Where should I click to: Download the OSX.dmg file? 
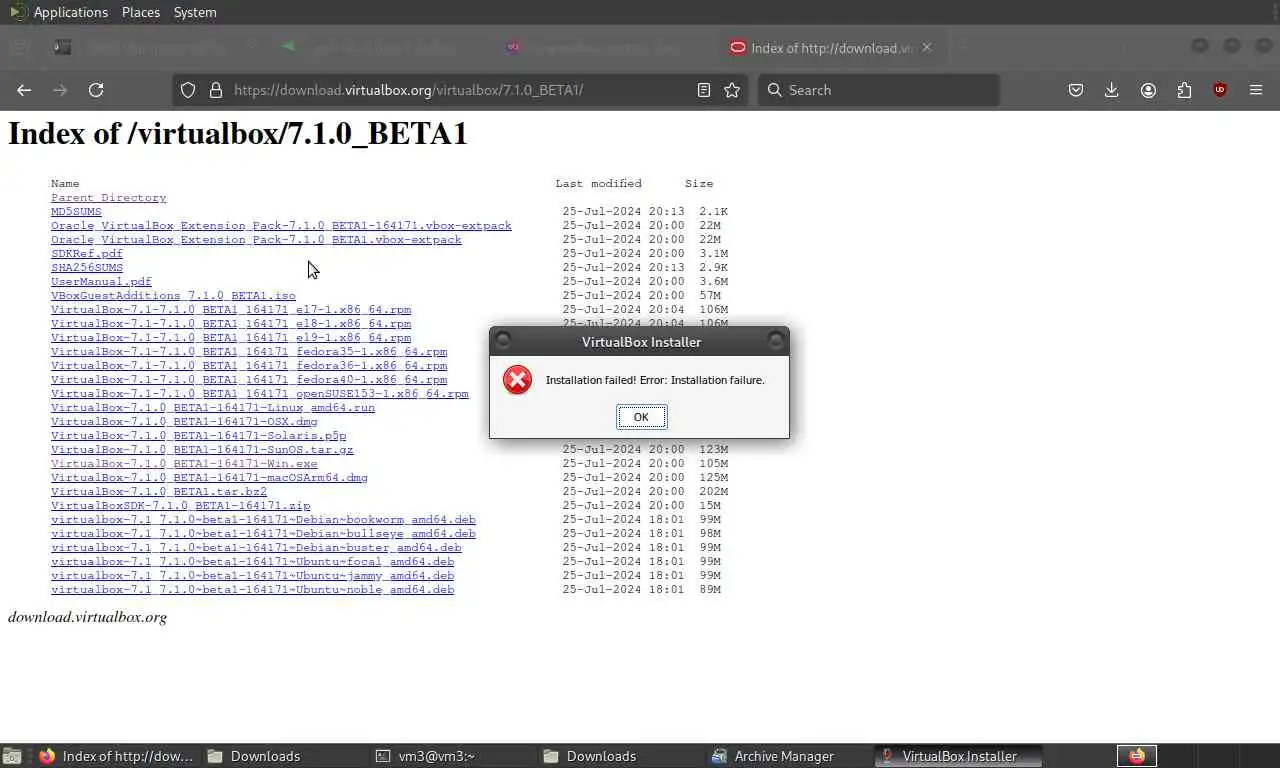[x=184, y=422]
